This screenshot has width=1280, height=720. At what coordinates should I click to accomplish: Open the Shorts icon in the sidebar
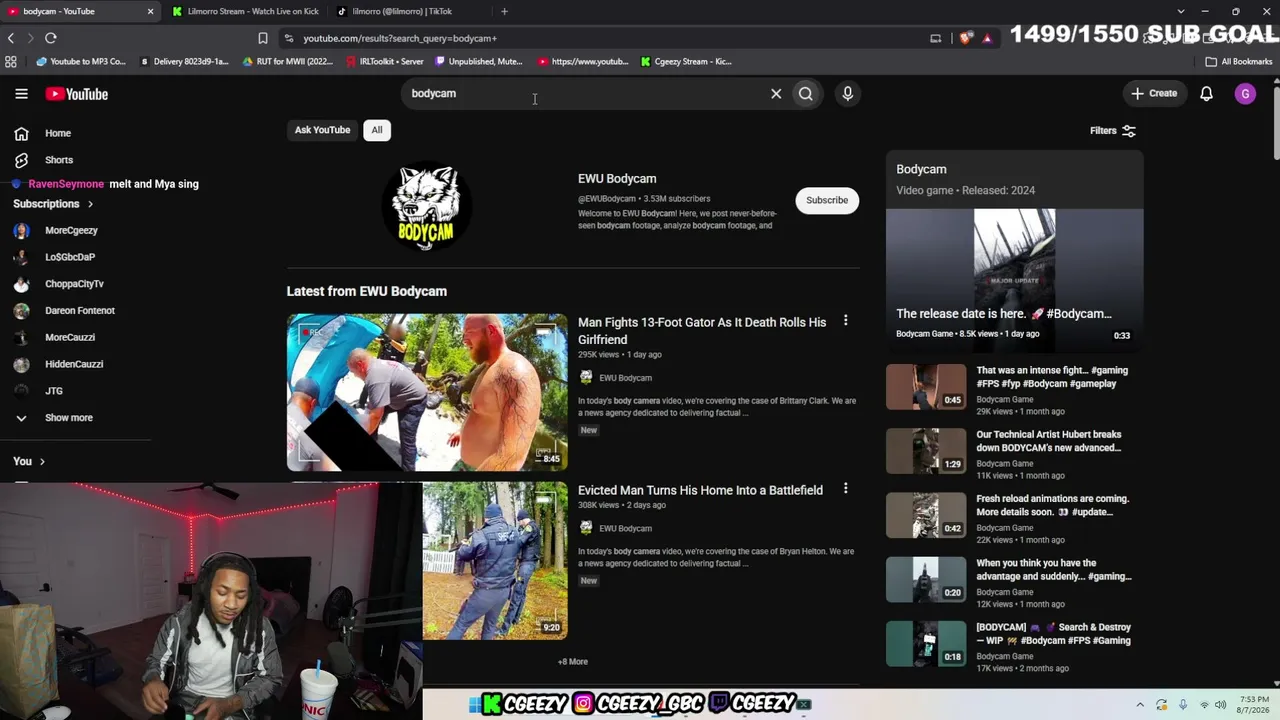click(21, 160)
